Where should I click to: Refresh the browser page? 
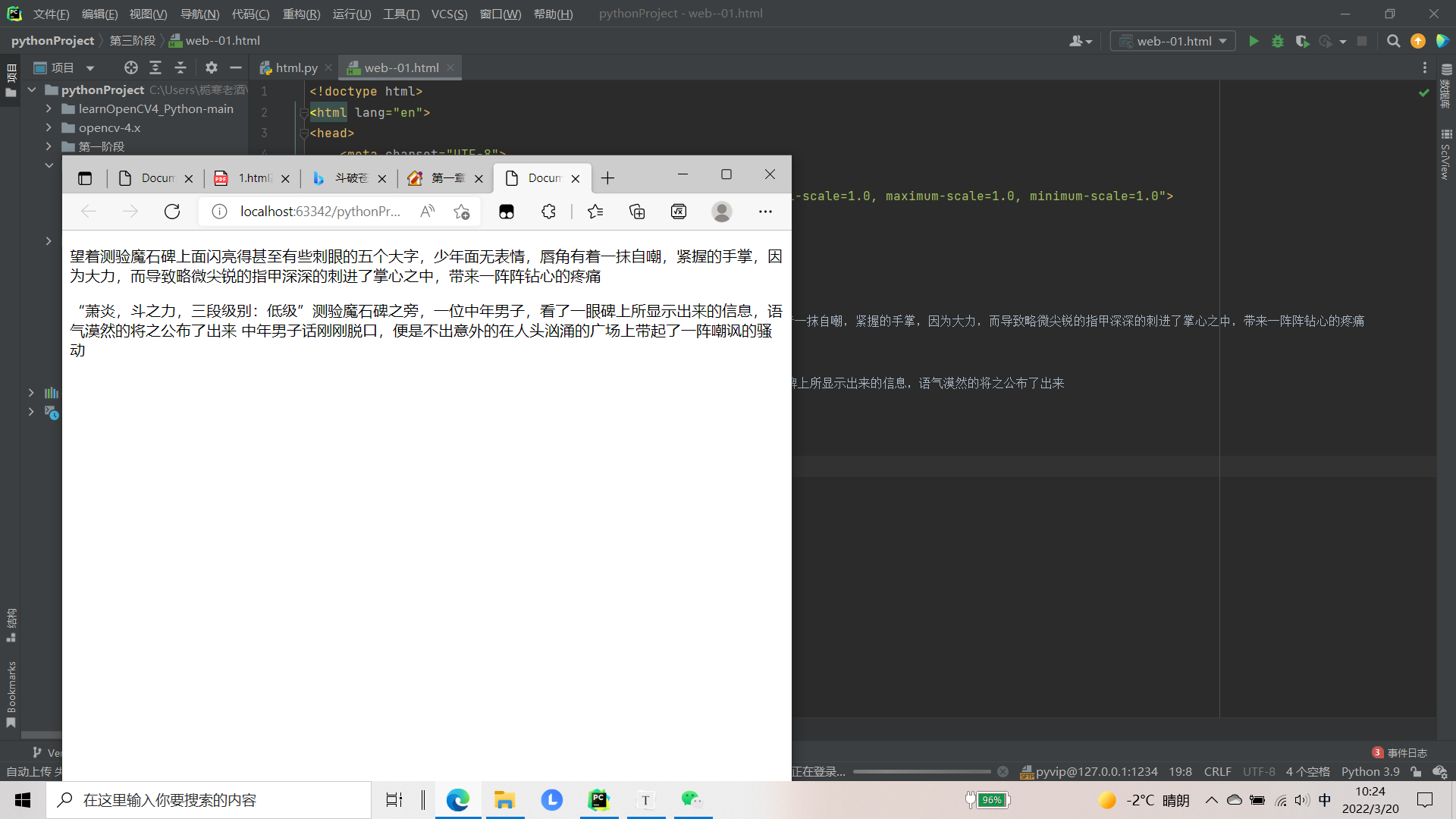click(172, 212)
